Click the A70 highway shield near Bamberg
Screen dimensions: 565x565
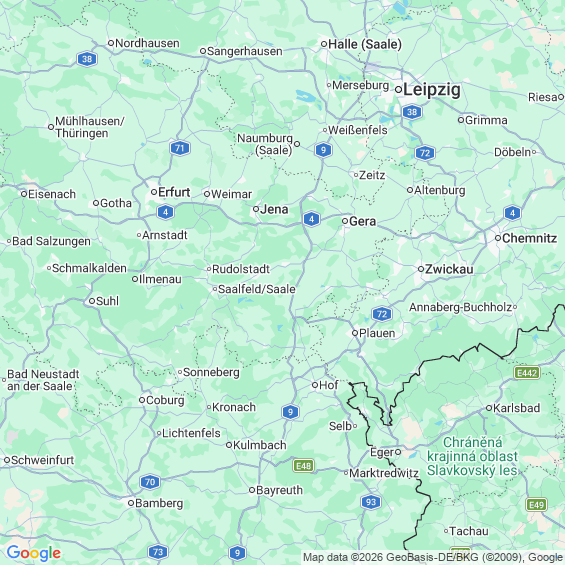150,482
